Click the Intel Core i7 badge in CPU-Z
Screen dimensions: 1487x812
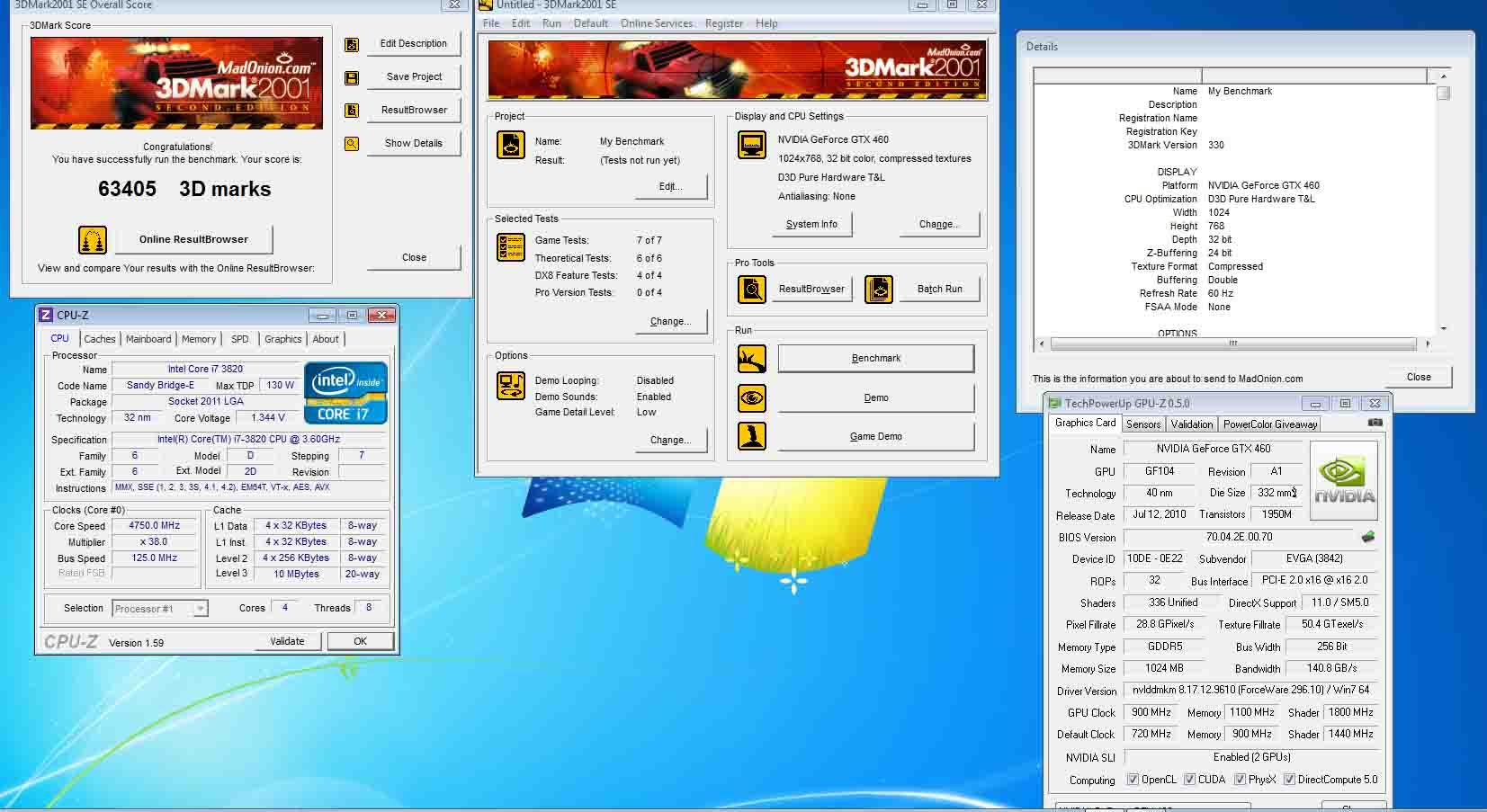point(345,393)
